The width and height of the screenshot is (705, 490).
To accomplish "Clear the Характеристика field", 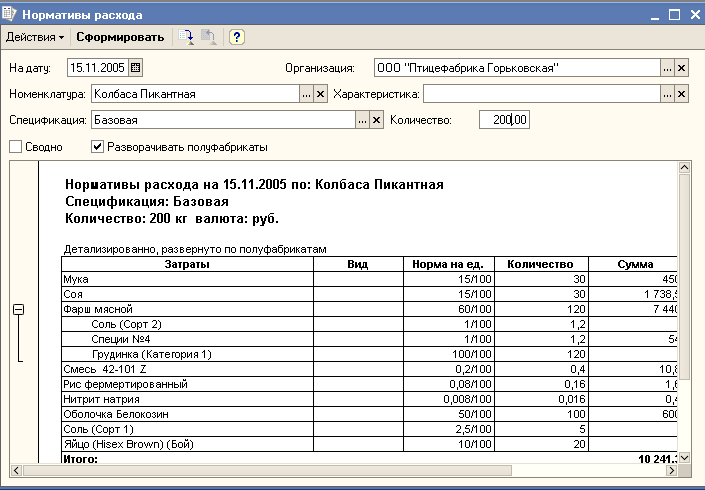I will [x=682, y=94].
